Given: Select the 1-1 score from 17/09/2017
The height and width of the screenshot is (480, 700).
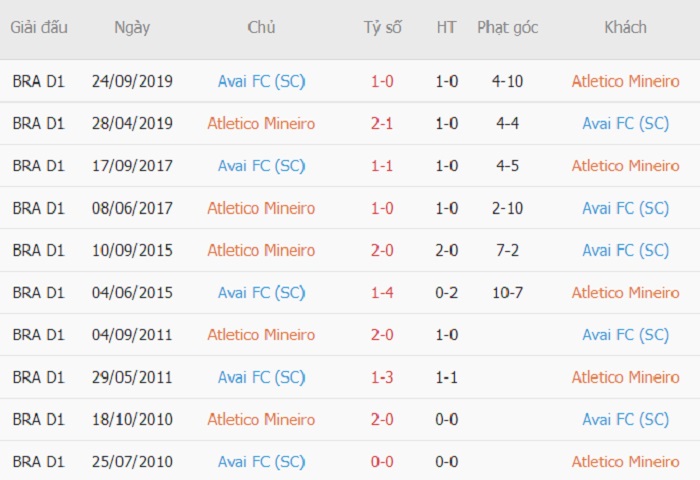Looking at the screenshot, I should pyautogui.click(x=382, y=166).
